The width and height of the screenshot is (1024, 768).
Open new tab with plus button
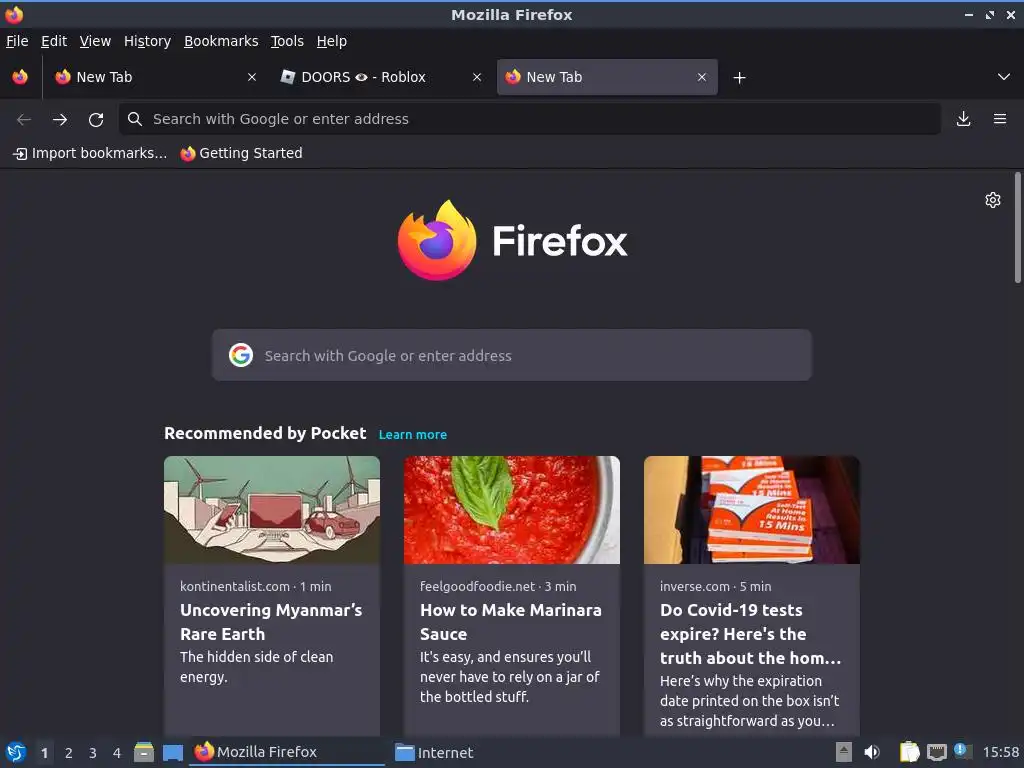pyautogui.click(x=739, y=78)
